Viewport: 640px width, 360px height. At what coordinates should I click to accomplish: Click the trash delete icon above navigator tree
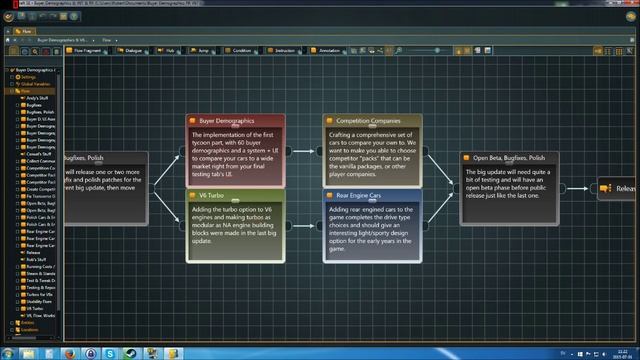(56, 51)
